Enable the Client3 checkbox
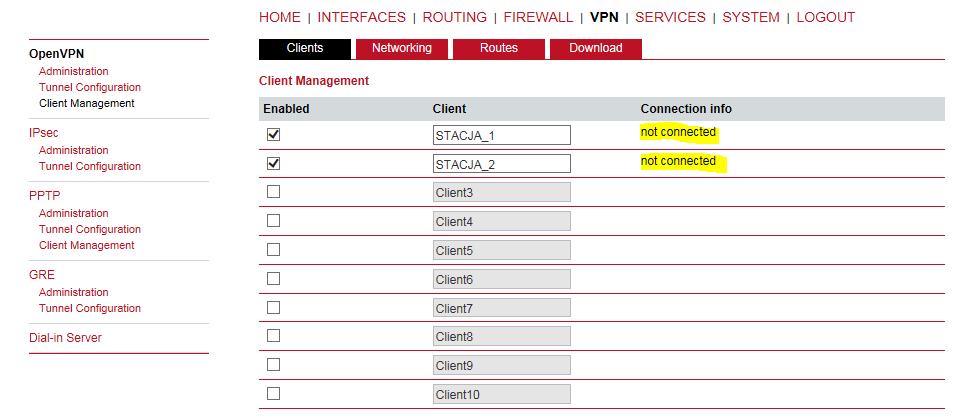 273,192
